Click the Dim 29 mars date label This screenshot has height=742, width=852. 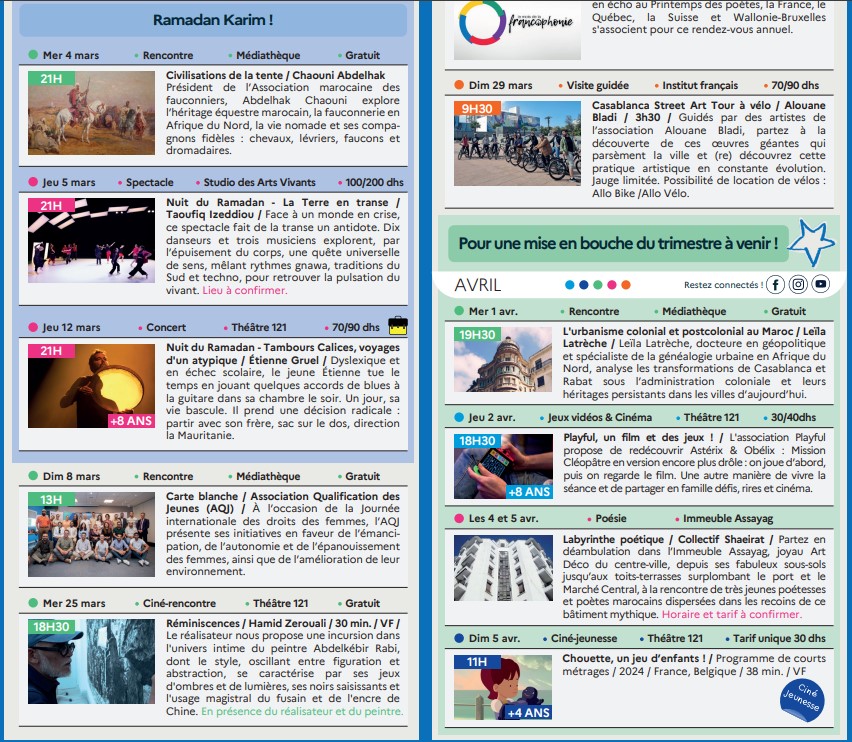pos(500,85)
